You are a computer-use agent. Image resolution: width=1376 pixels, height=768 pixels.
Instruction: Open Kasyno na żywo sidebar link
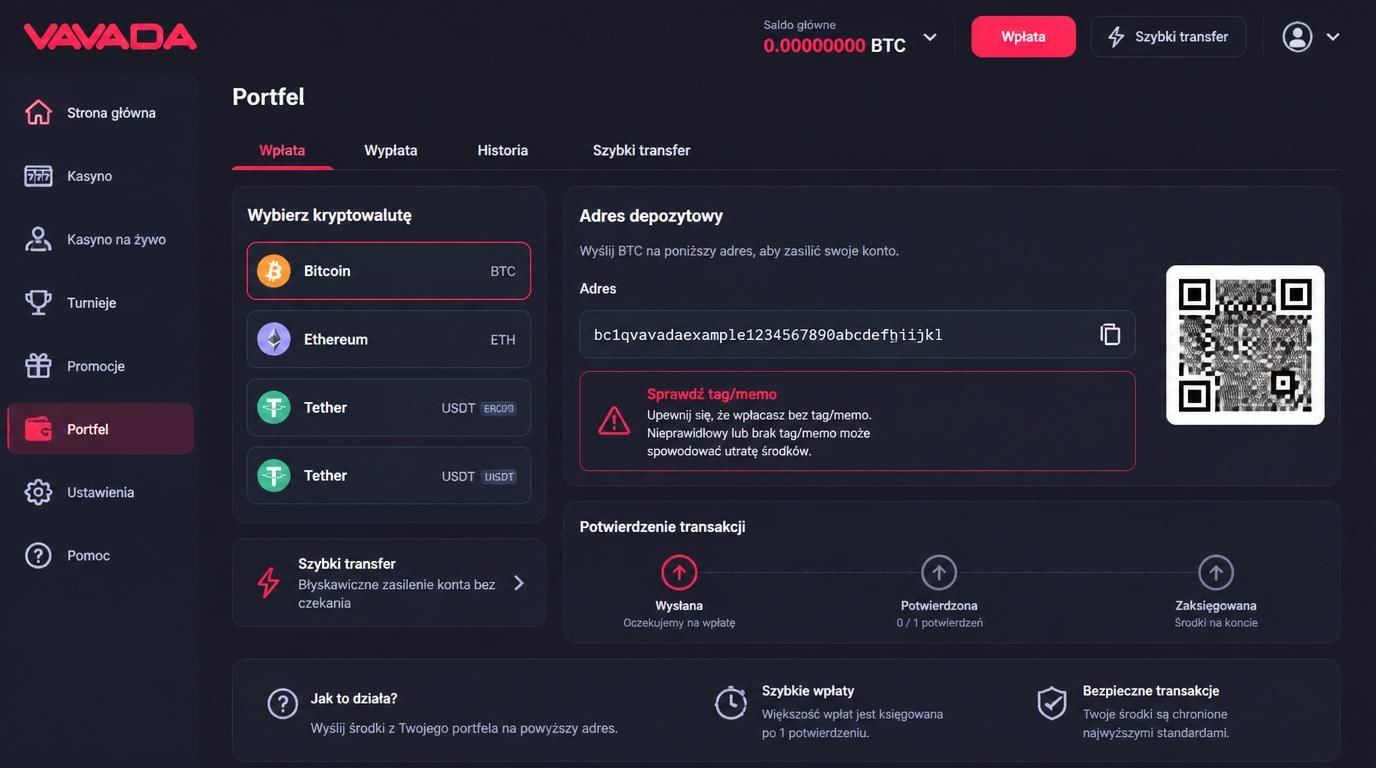(101, 239)
